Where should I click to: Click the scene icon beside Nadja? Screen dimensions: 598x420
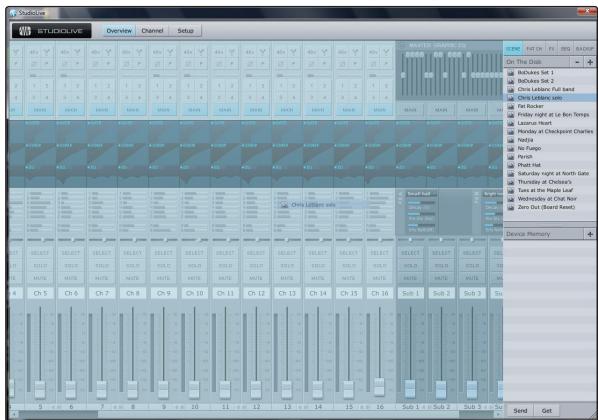(511, 140)
